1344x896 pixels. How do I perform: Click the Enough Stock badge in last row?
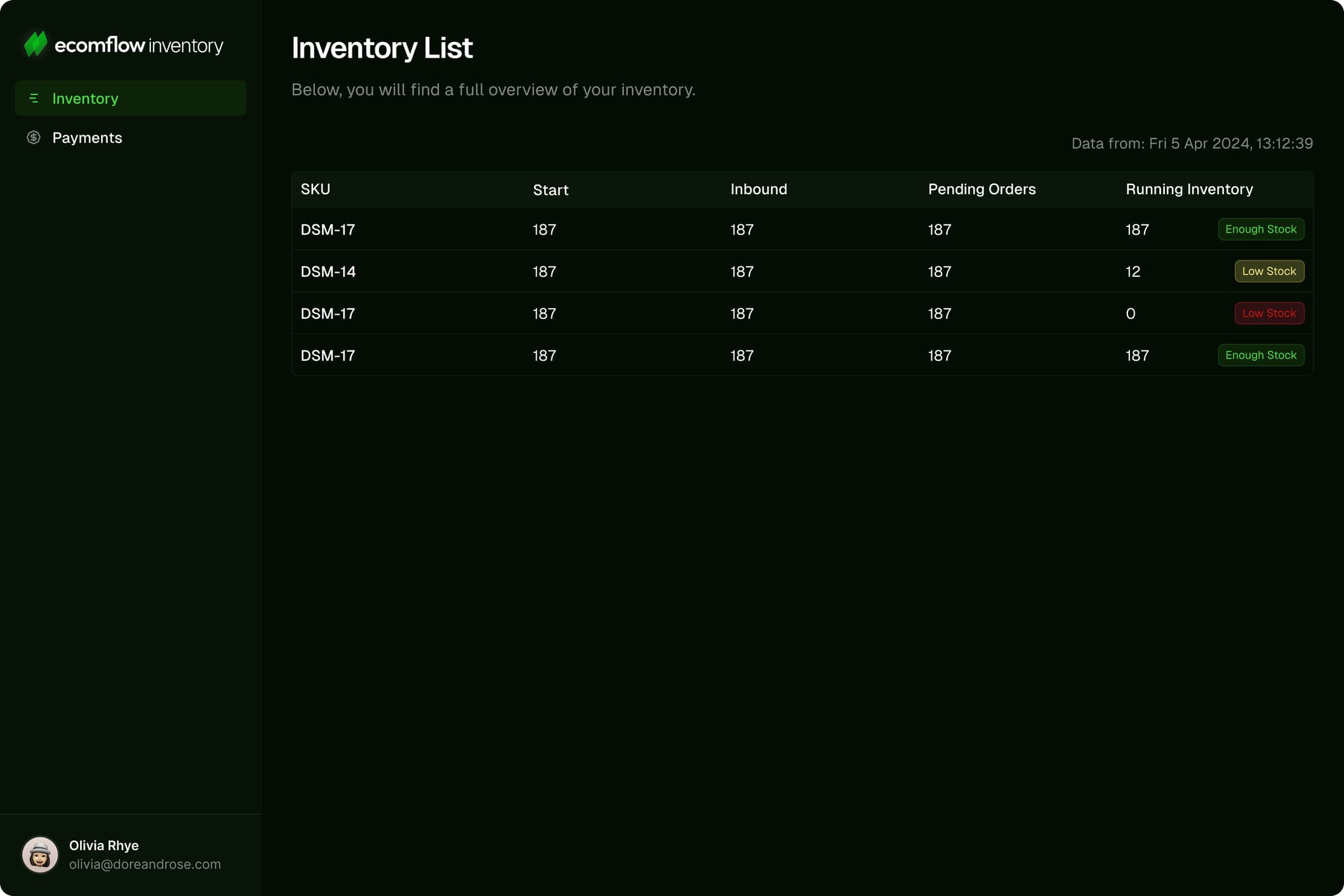(x=1260, y=356)
